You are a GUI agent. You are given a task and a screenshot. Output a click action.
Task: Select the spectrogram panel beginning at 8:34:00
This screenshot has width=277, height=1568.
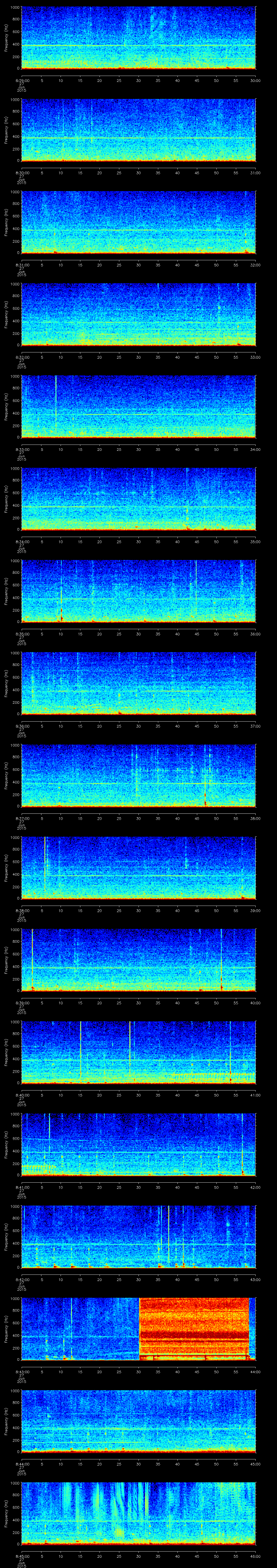point(138,499)
